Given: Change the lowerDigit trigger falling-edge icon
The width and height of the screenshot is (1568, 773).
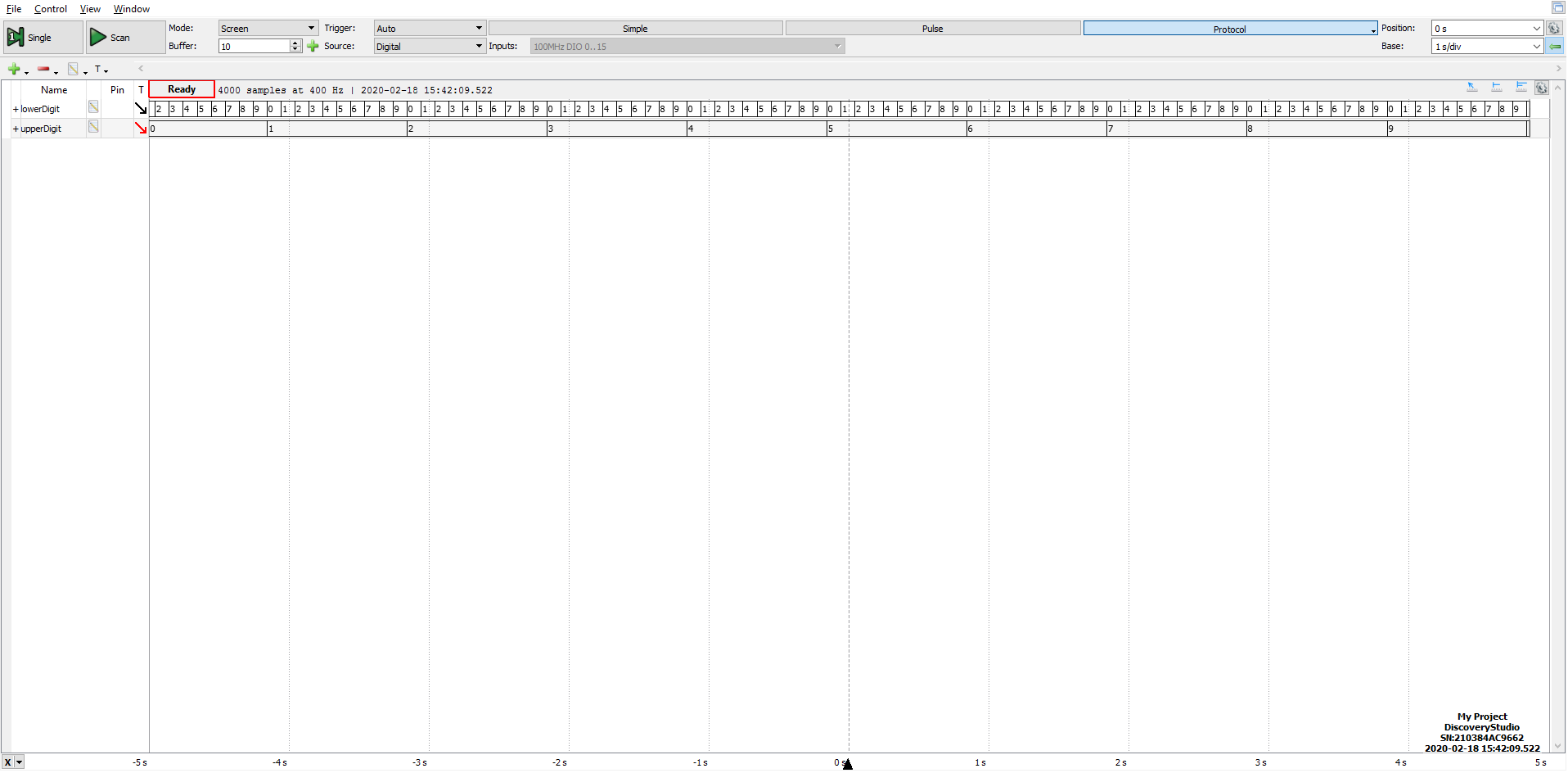Looking at the screenshot, I should pos(141,108).
